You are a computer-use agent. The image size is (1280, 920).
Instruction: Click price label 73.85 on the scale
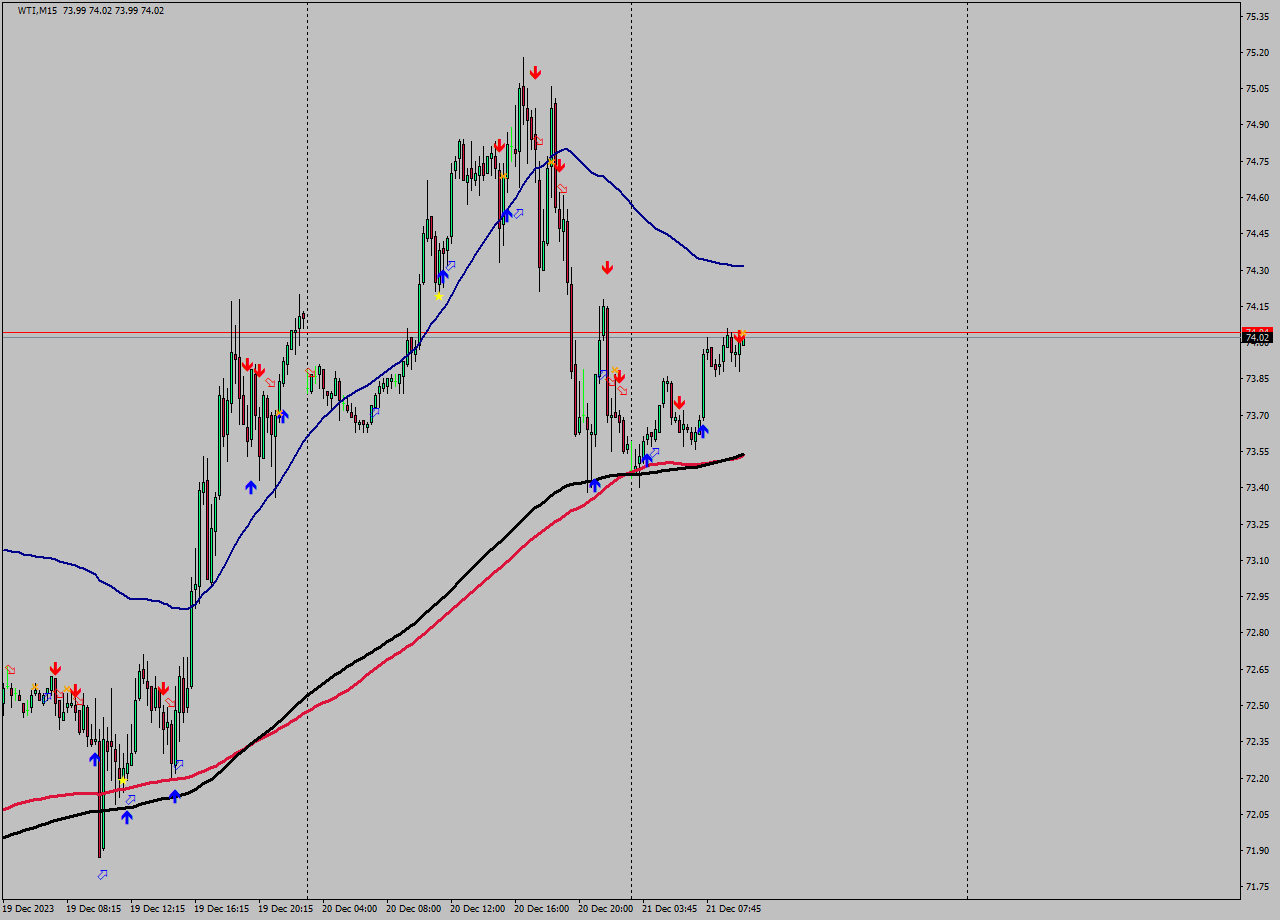(1257, 379)
